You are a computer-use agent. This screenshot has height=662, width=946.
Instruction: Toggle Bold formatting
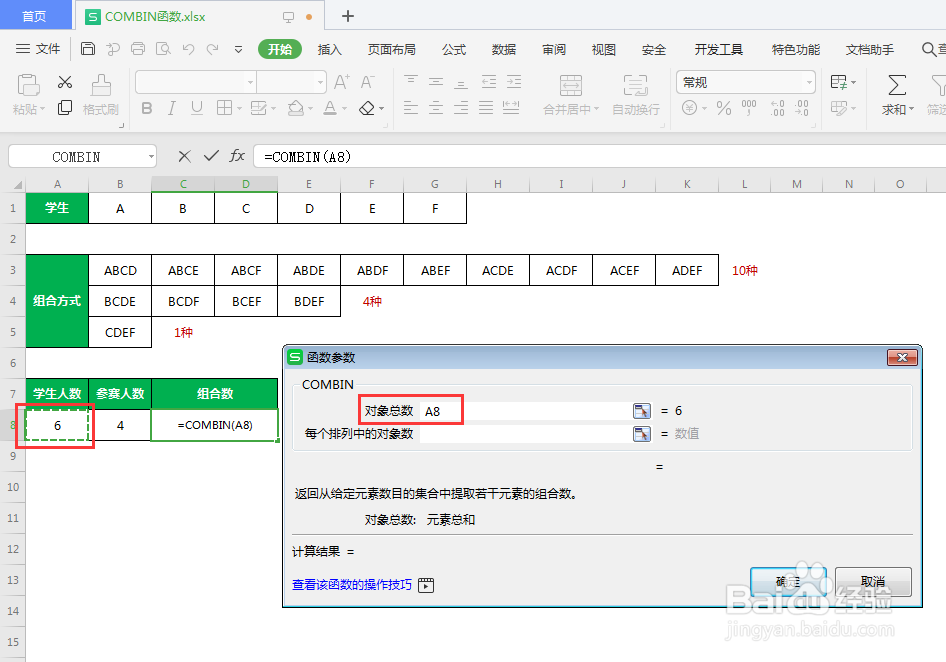(x=147, y=108)
